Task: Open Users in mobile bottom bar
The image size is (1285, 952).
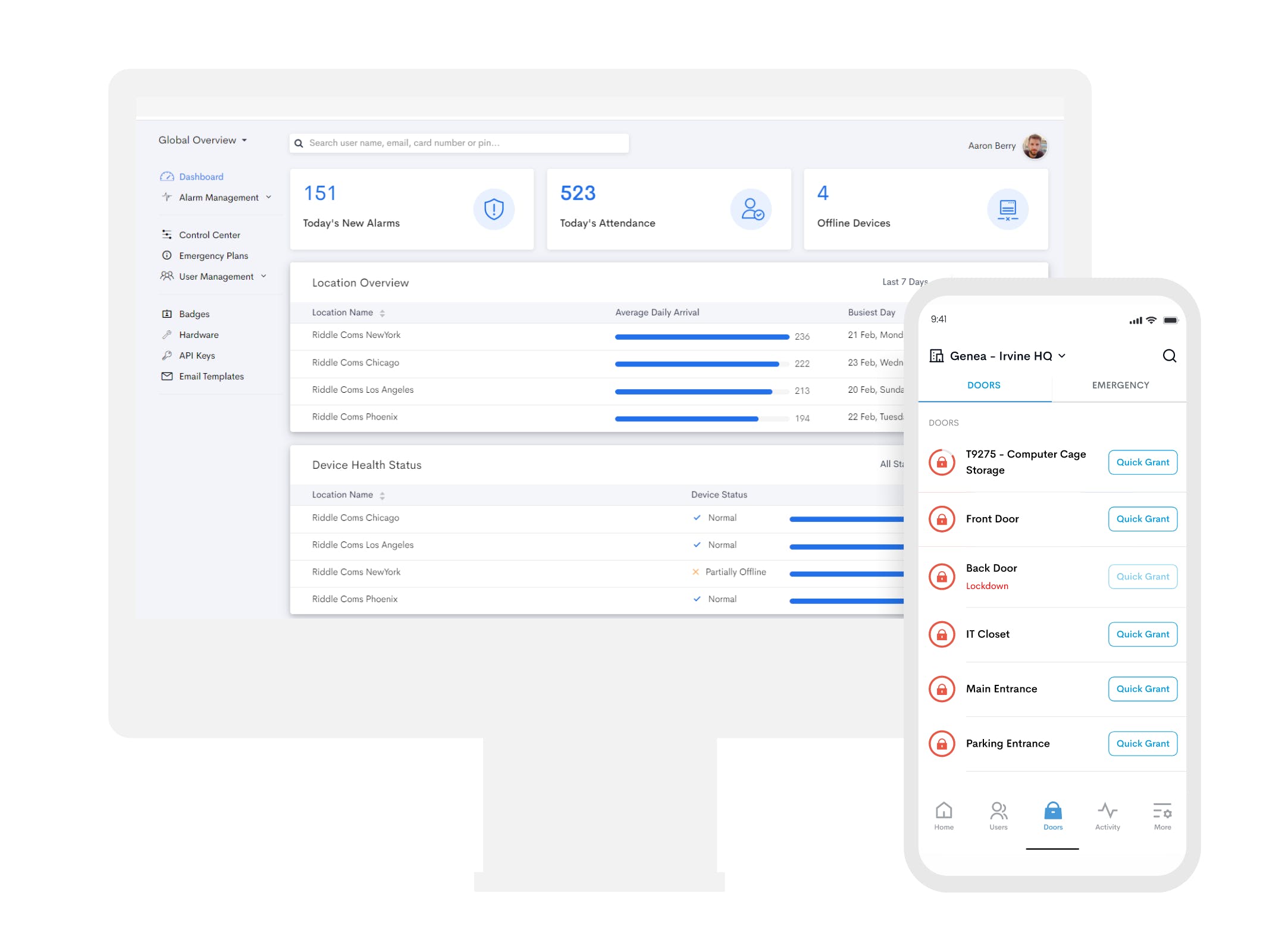Action: pyautogui.click(x=998, y=816)
